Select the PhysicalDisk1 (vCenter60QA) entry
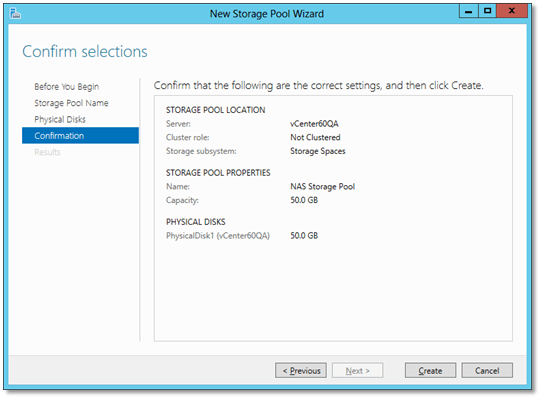Screen dimensions: 541x399 (x=218, y=236)
